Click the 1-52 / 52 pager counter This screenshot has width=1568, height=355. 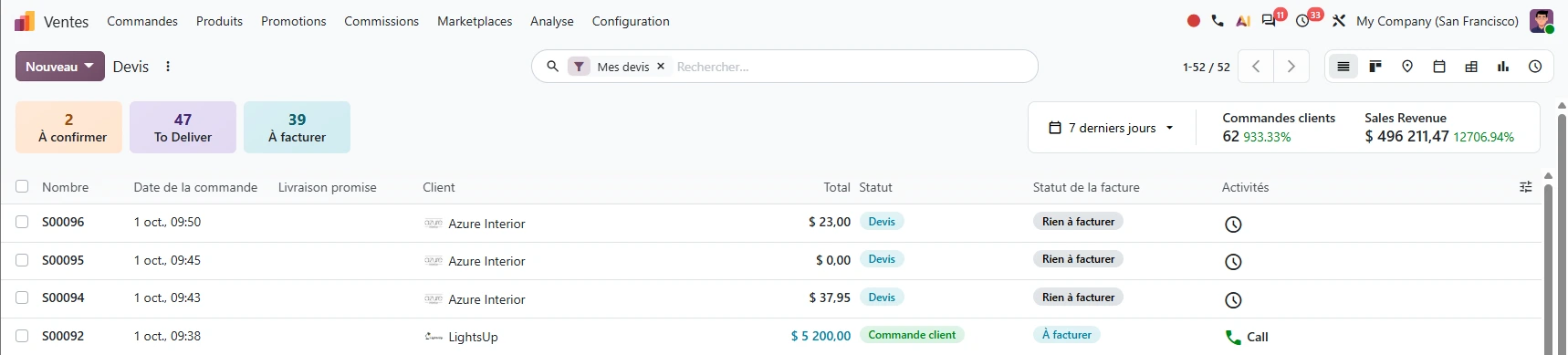pos(1207,67)
